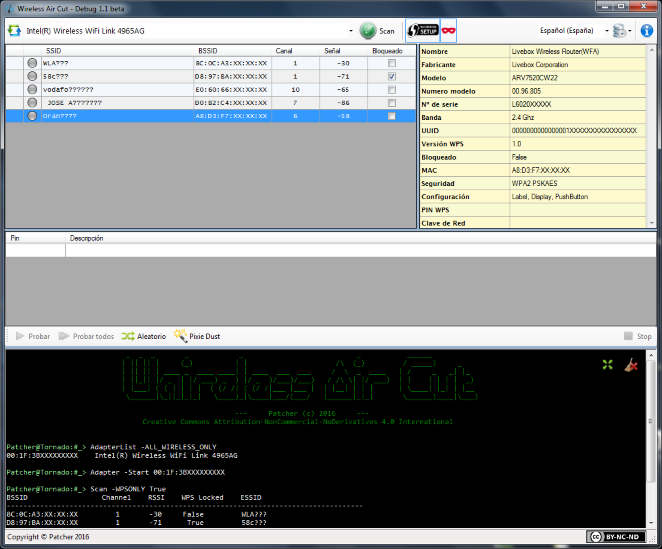This screenshot has height=549, width=662.
Task: Click the database icon in toolbar
Action: 618,31
